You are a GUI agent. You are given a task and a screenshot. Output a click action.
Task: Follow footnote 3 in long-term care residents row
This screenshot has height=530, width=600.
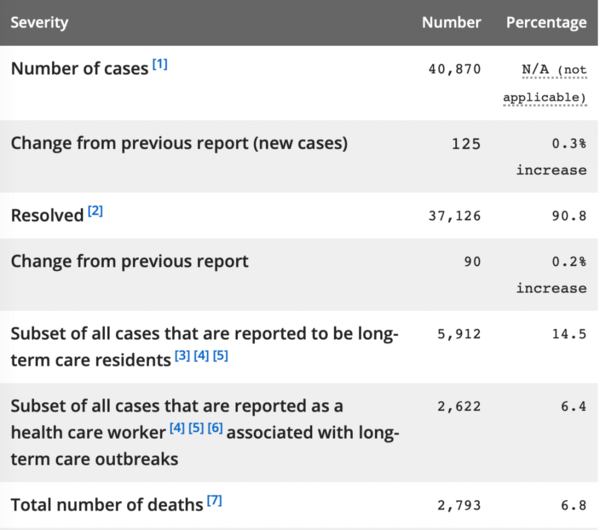[182, 357]
